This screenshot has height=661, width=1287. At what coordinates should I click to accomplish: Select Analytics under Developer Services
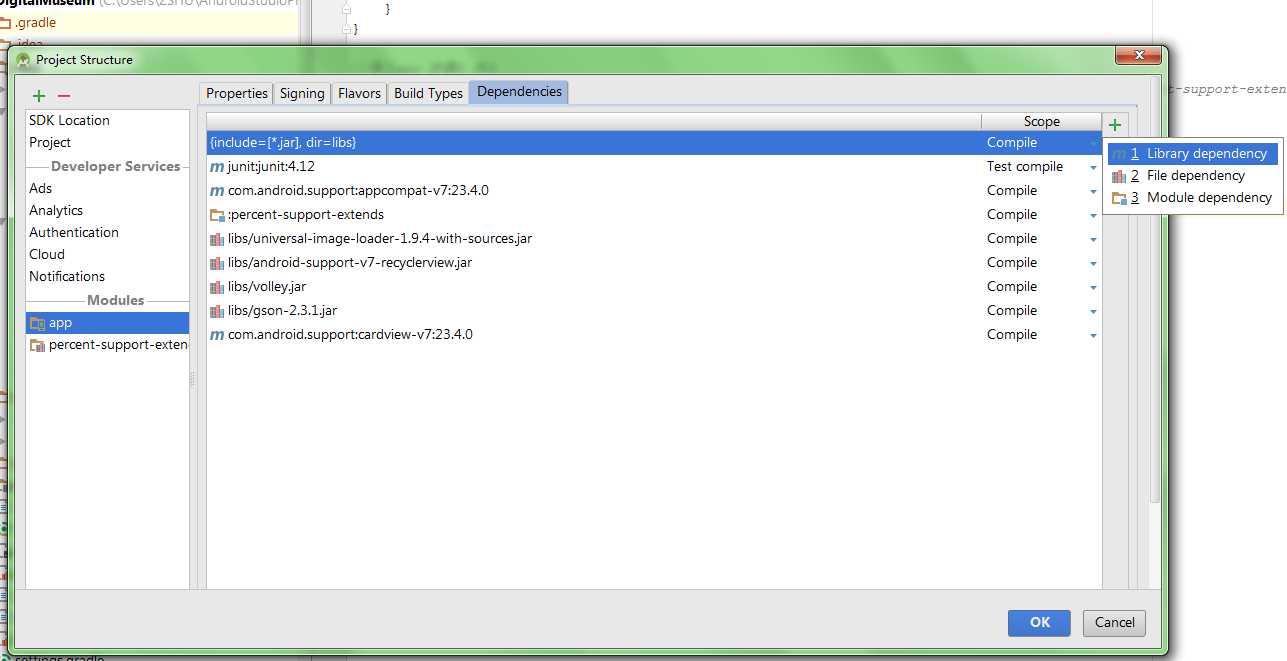[x=56, y=210]
